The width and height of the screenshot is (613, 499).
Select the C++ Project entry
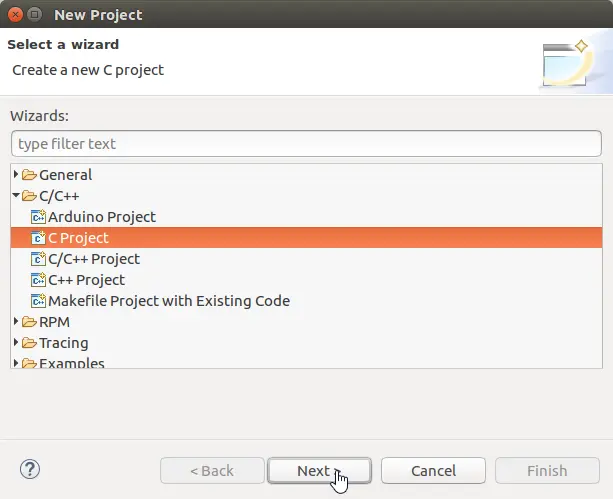pyautogui.click(x=87, y=280)
